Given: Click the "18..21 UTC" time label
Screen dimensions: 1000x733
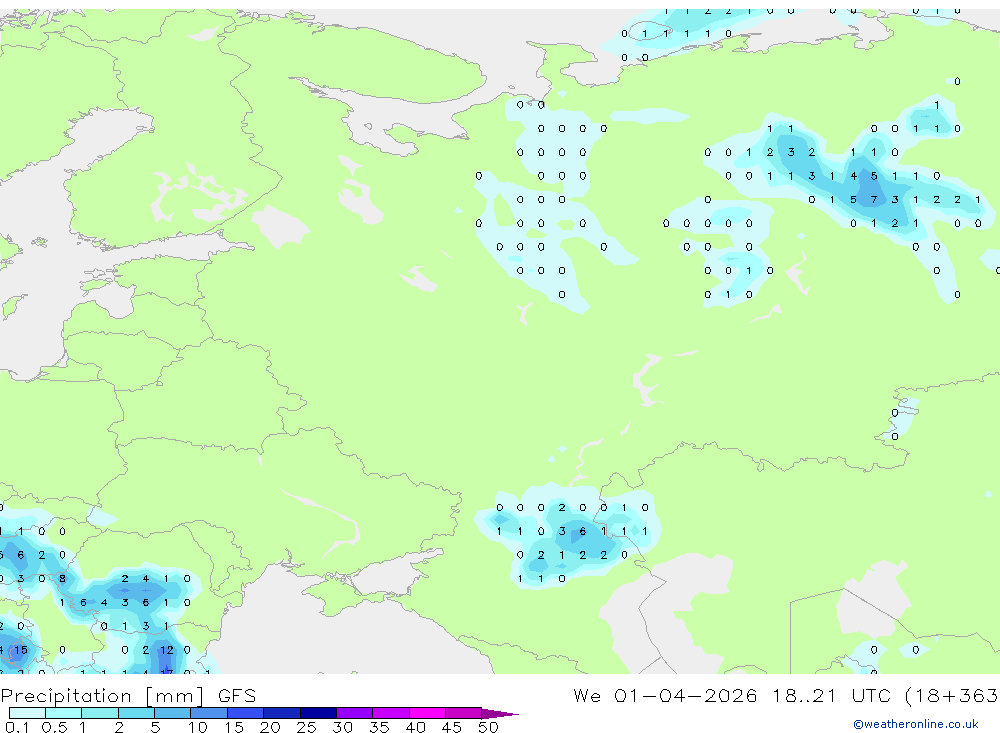Looking at the screenshot, I should (830, 696).
